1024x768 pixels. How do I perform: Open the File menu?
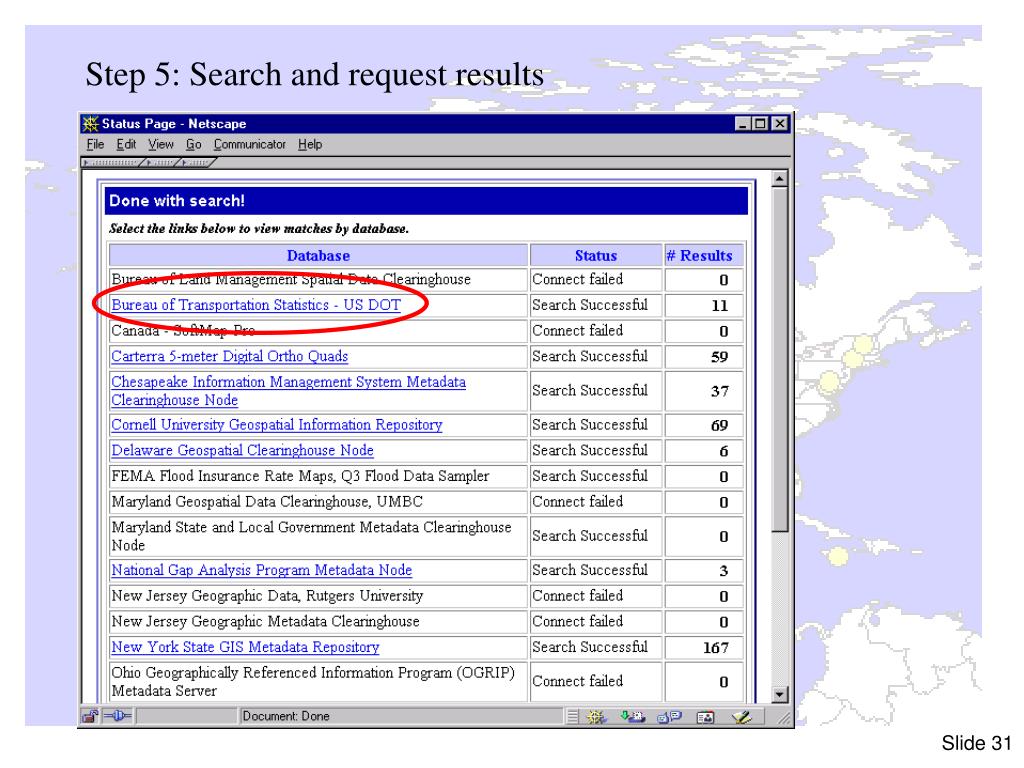[x=95, y=144]
